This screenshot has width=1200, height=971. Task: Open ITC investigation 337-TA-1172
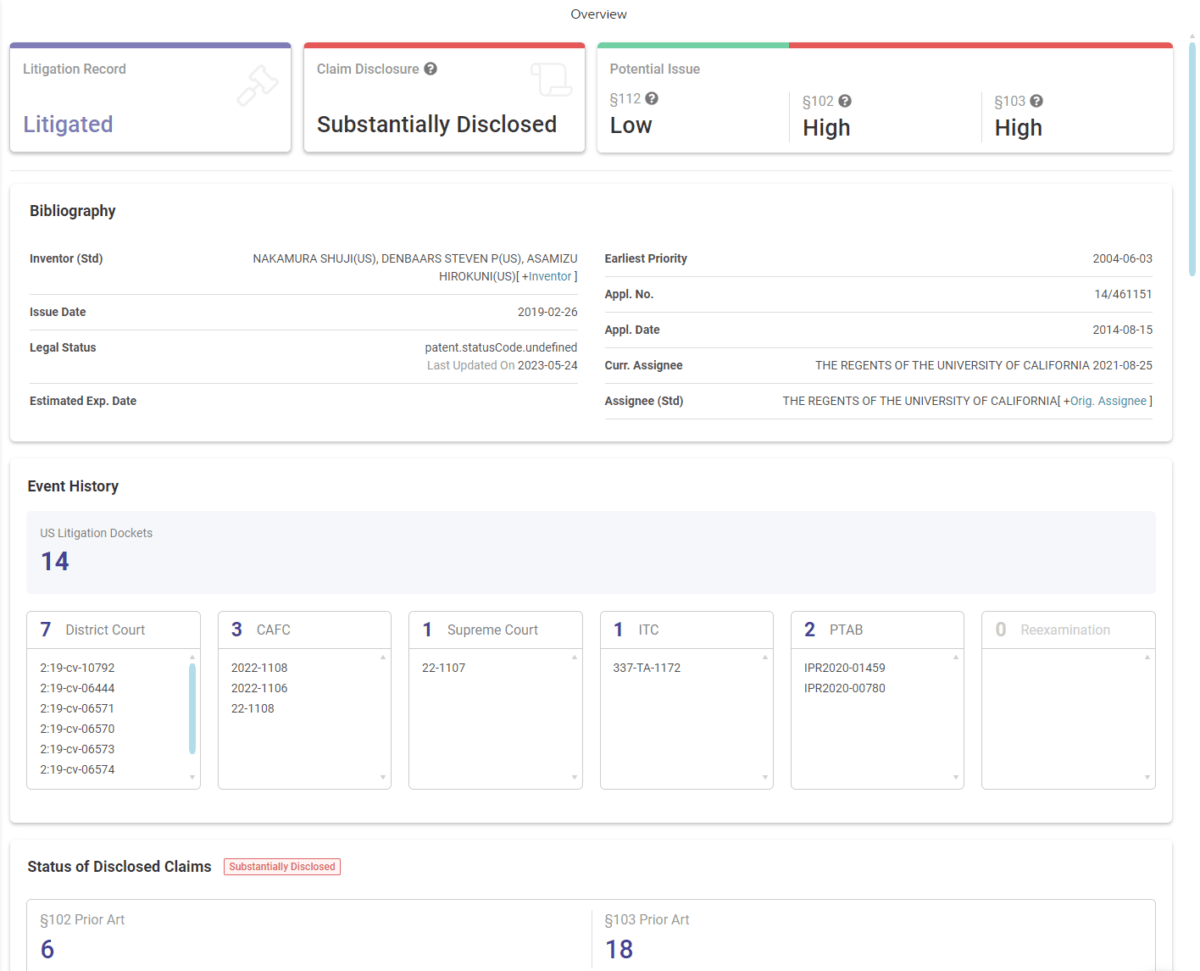(x=646, y=668)
